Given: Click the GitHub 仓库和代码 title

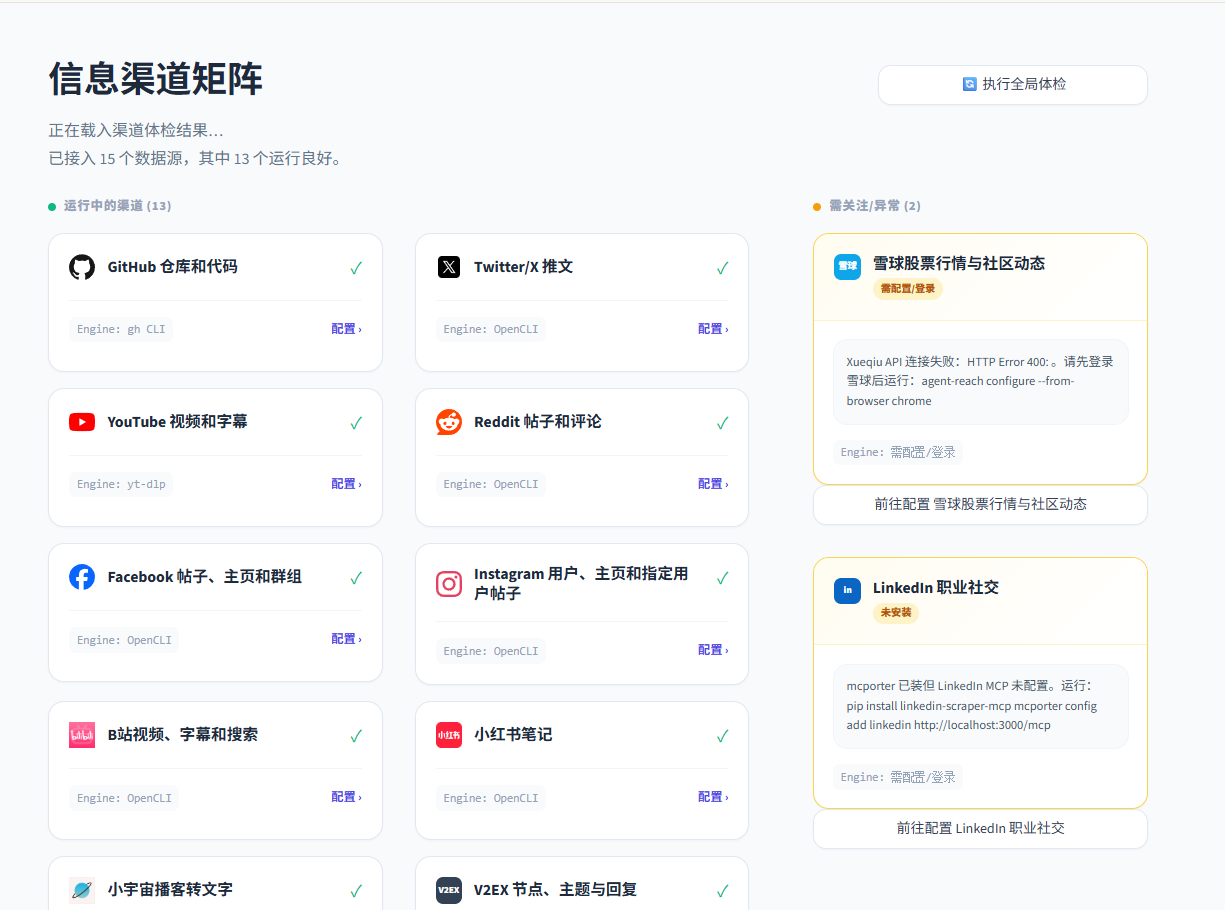Looking at the screenshot, I should [172, 267].
